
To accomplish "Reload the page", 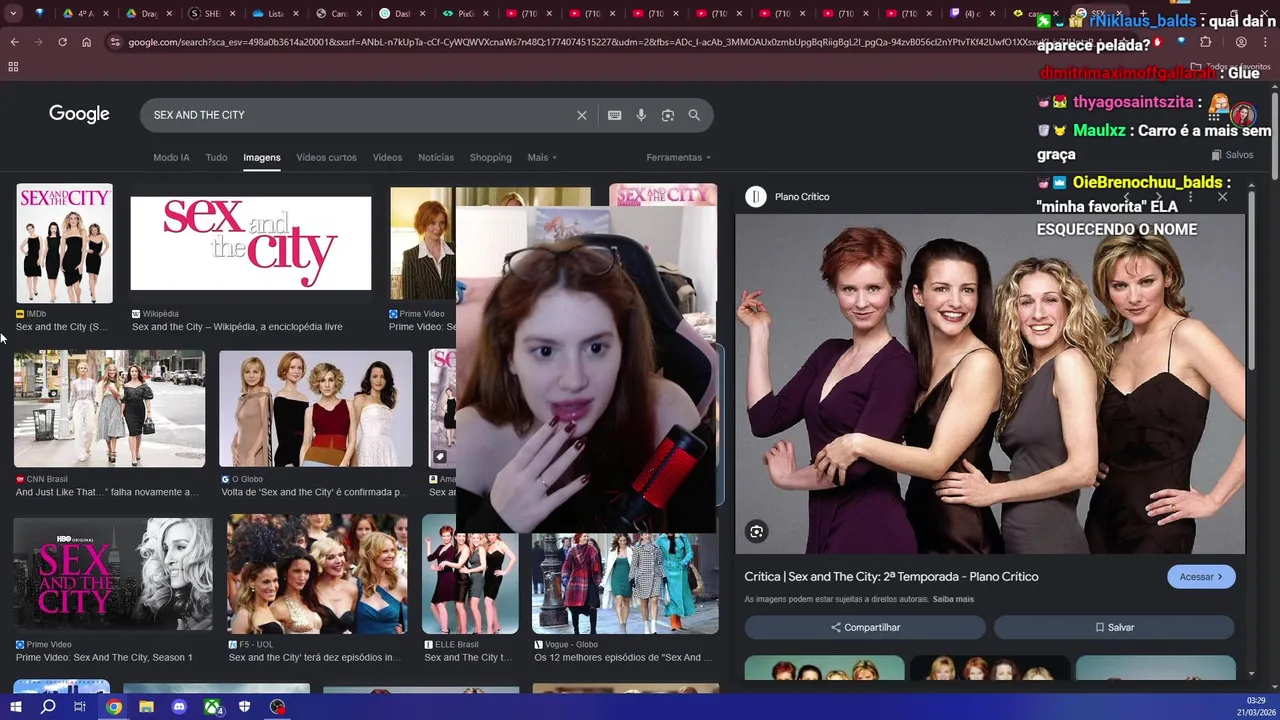I will click(62, 42).
